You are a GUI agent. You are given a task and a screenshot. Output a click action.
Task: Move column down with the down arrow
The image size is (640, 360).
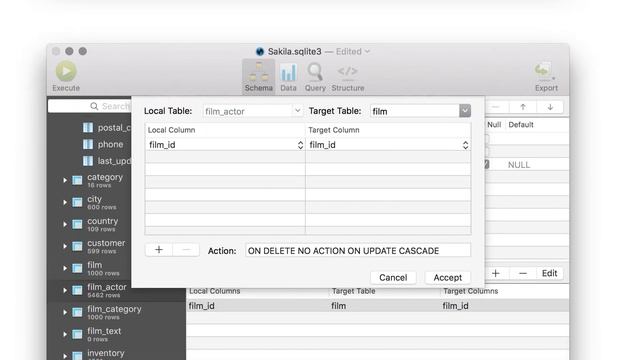(550, 107)
